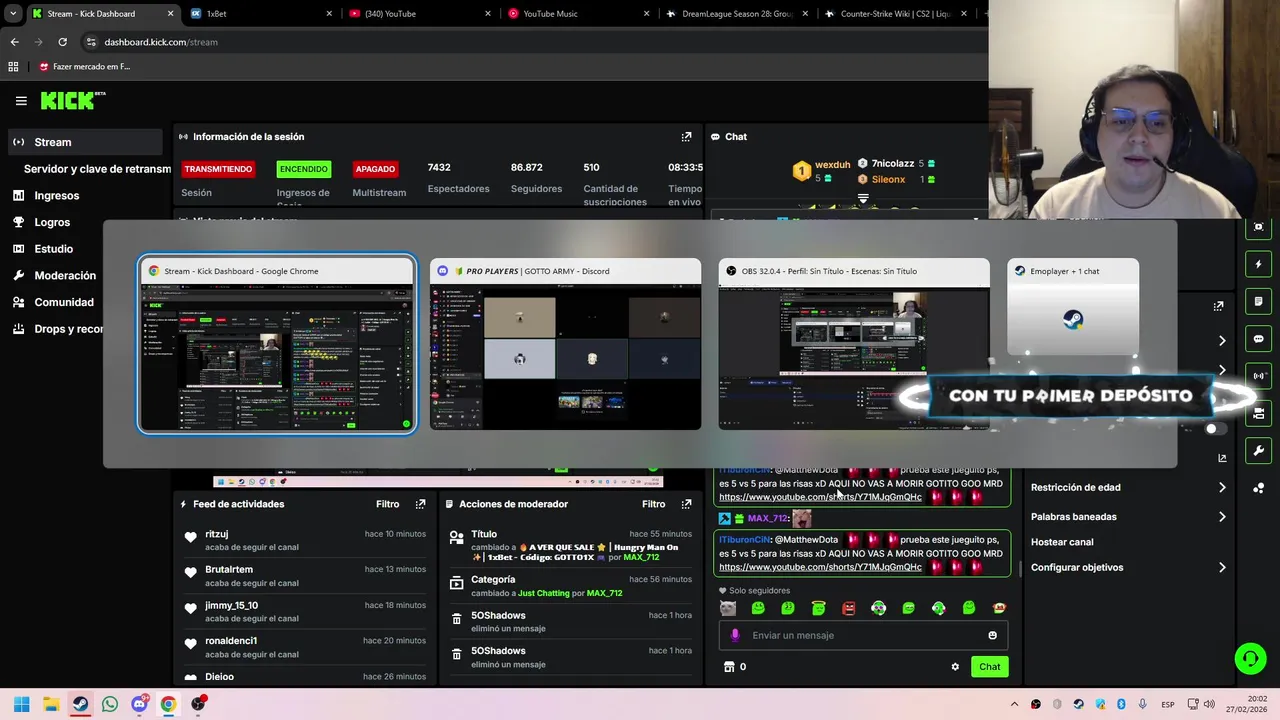This screenshot has width=1280, height=720.
Task: Select jimmy_15_10 follow event
Action: coord(303,612)
